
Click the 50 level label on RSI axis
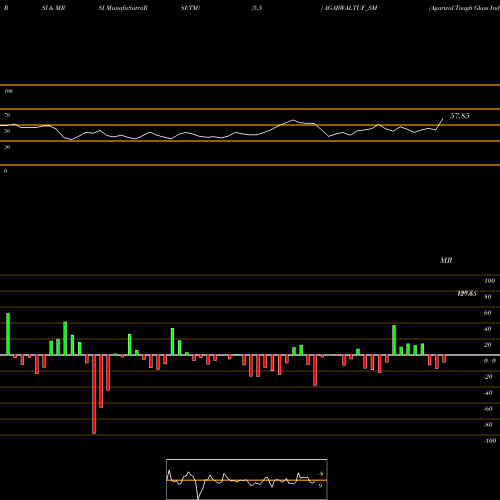[x=7, y=131]
